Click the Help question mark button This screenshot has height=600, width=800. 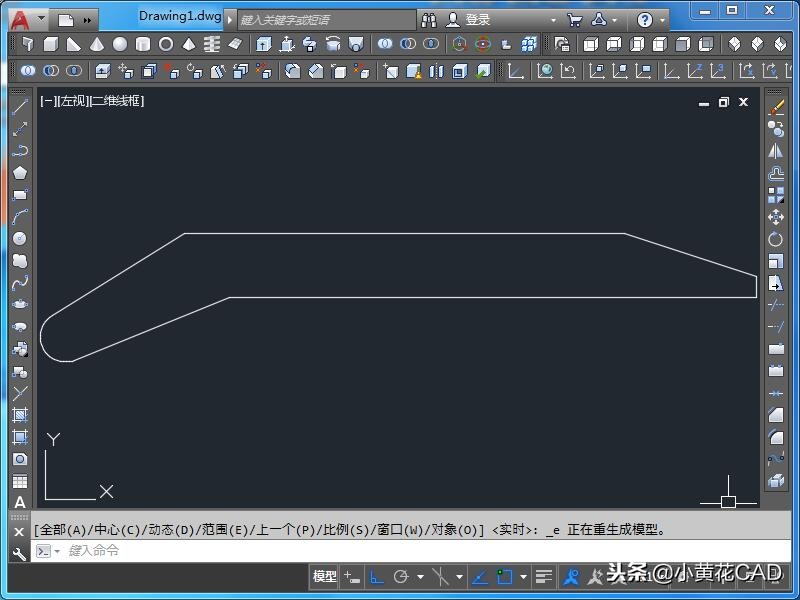645,20
